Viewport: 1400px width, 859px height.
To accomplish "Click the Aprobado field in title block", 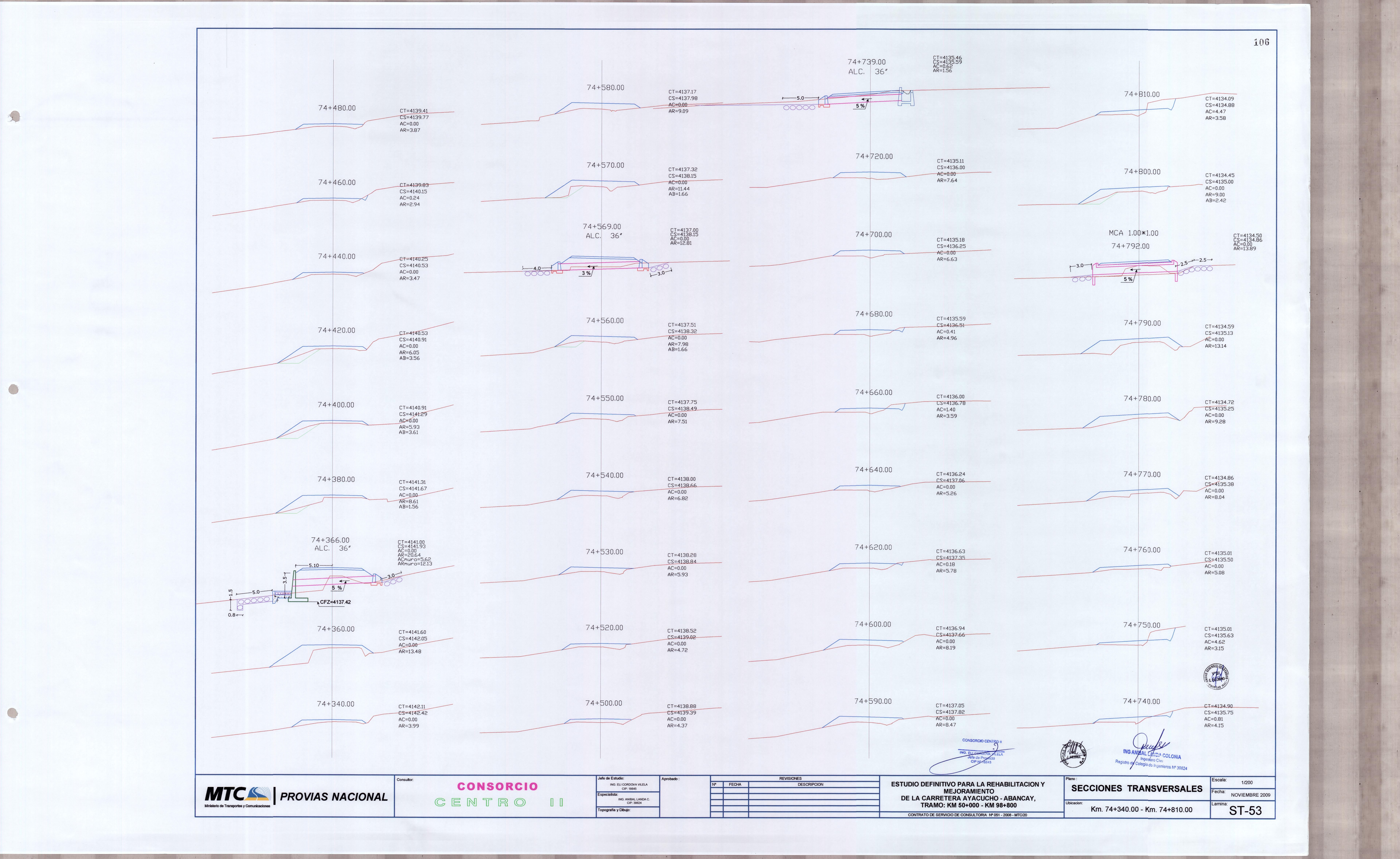I will (685, 796).
